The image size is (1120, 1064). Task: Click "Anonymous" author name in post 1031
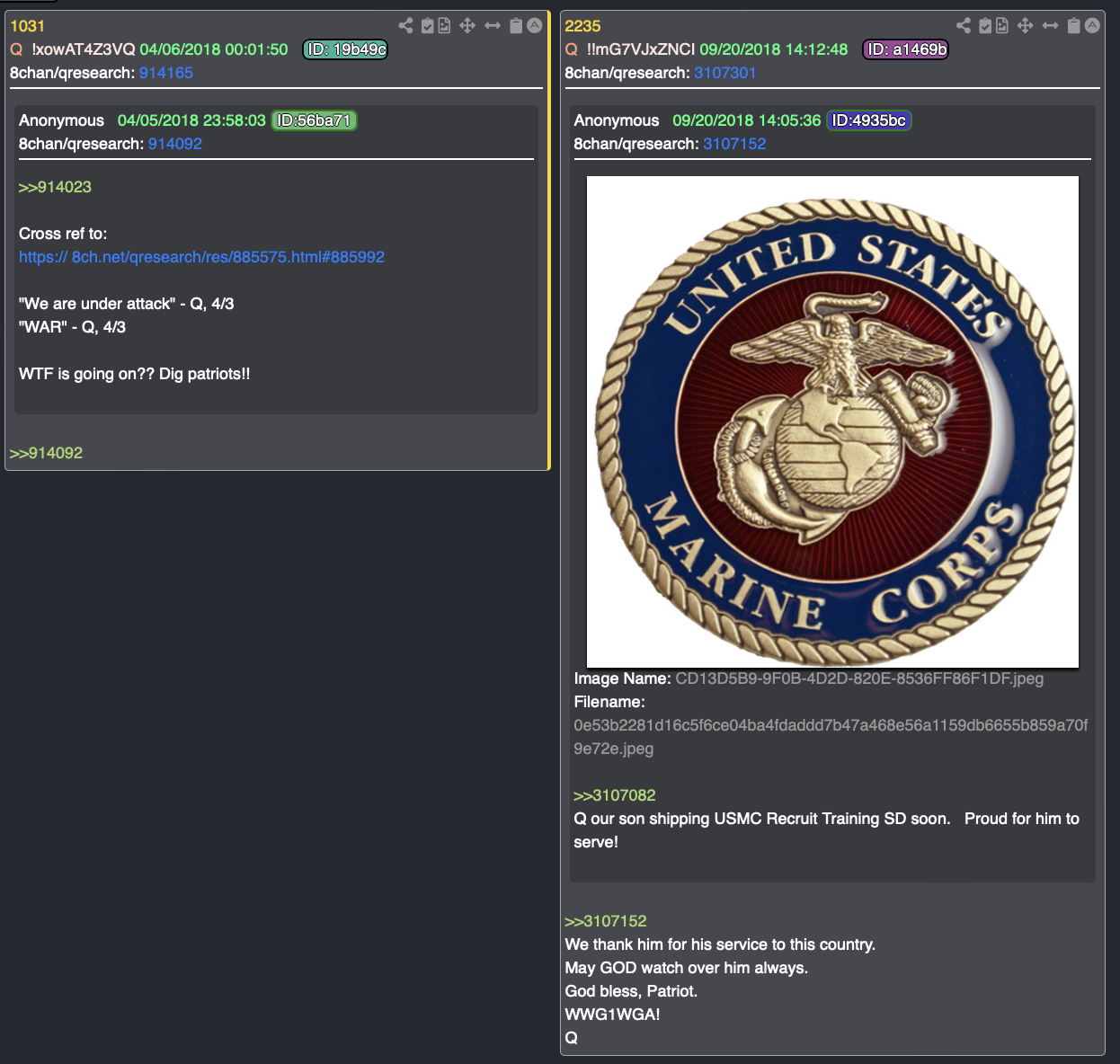coord(61,120)
